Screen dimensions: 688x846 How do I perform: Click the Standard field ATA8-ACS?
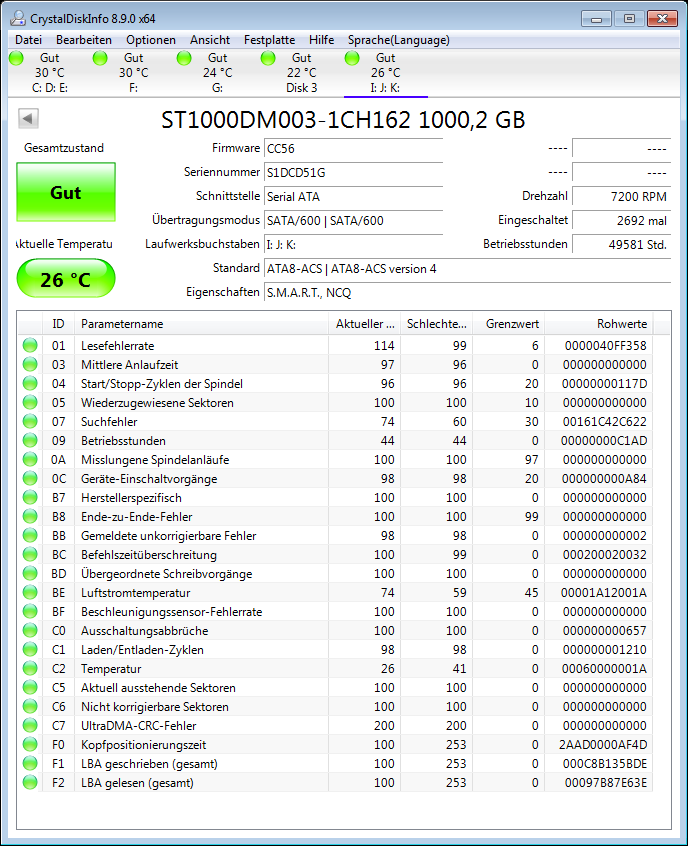click(467, 269)
